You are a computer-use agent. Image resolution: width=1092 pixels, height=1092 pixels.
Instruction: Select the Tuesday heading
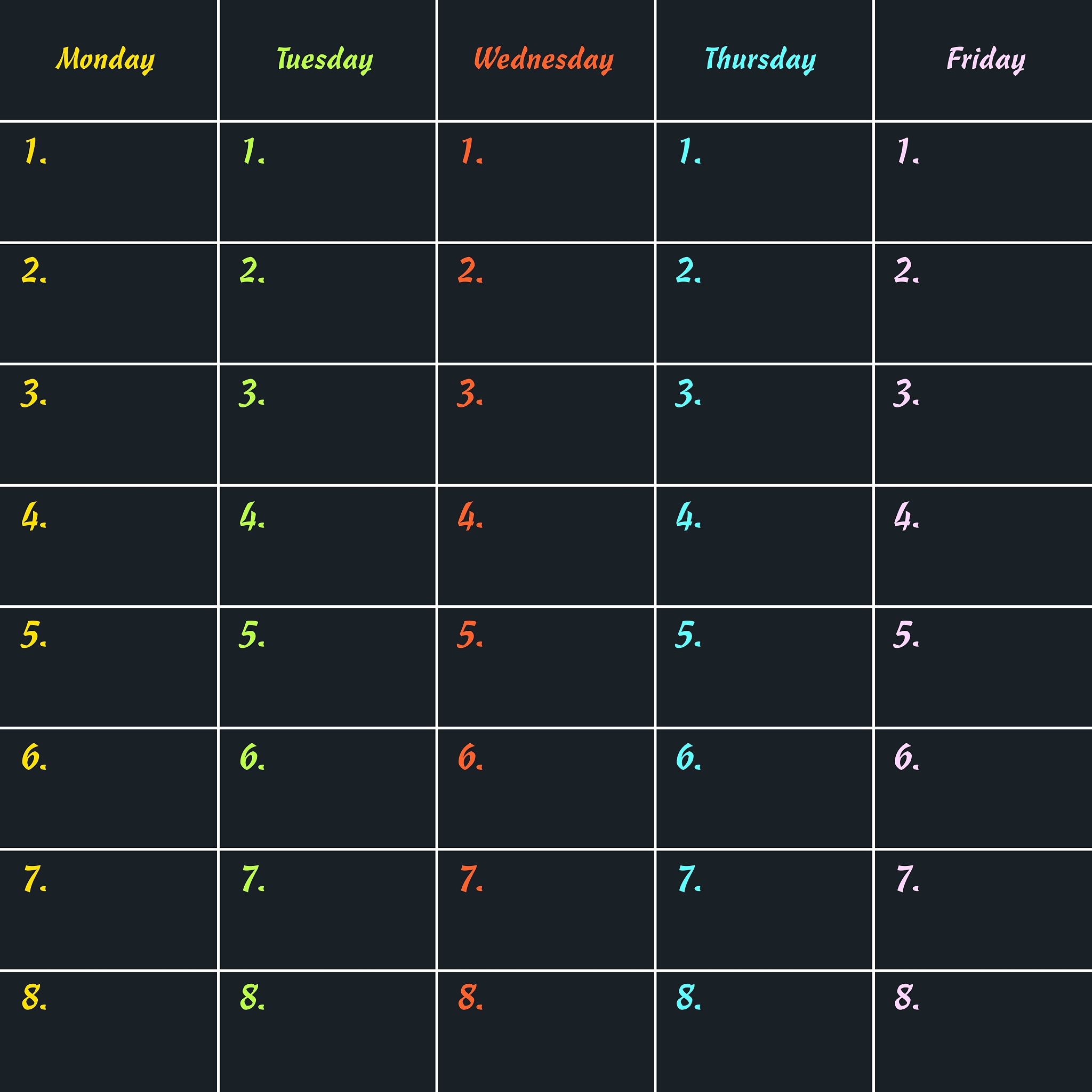(324, 59)
